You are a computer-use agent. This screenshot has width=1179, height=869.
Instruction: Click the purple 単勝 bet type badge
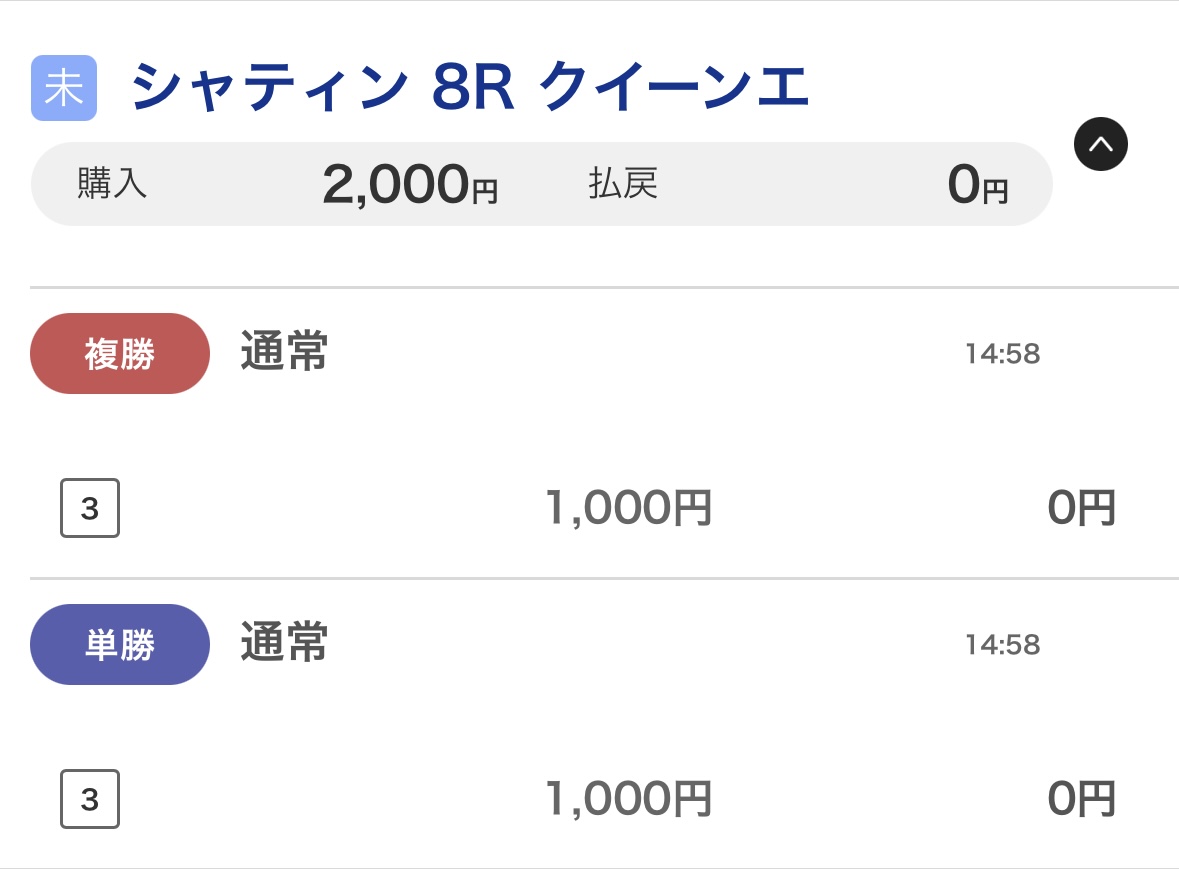120,645
